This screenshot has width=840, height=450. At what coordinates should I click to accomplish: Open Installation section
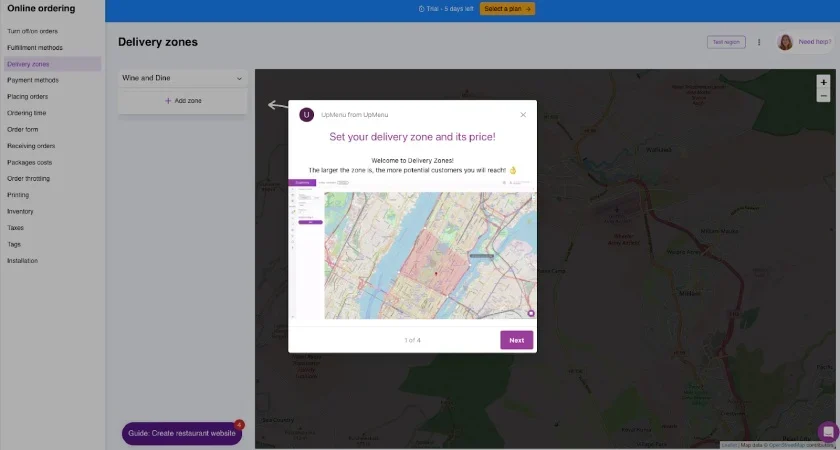pos(22,260)
